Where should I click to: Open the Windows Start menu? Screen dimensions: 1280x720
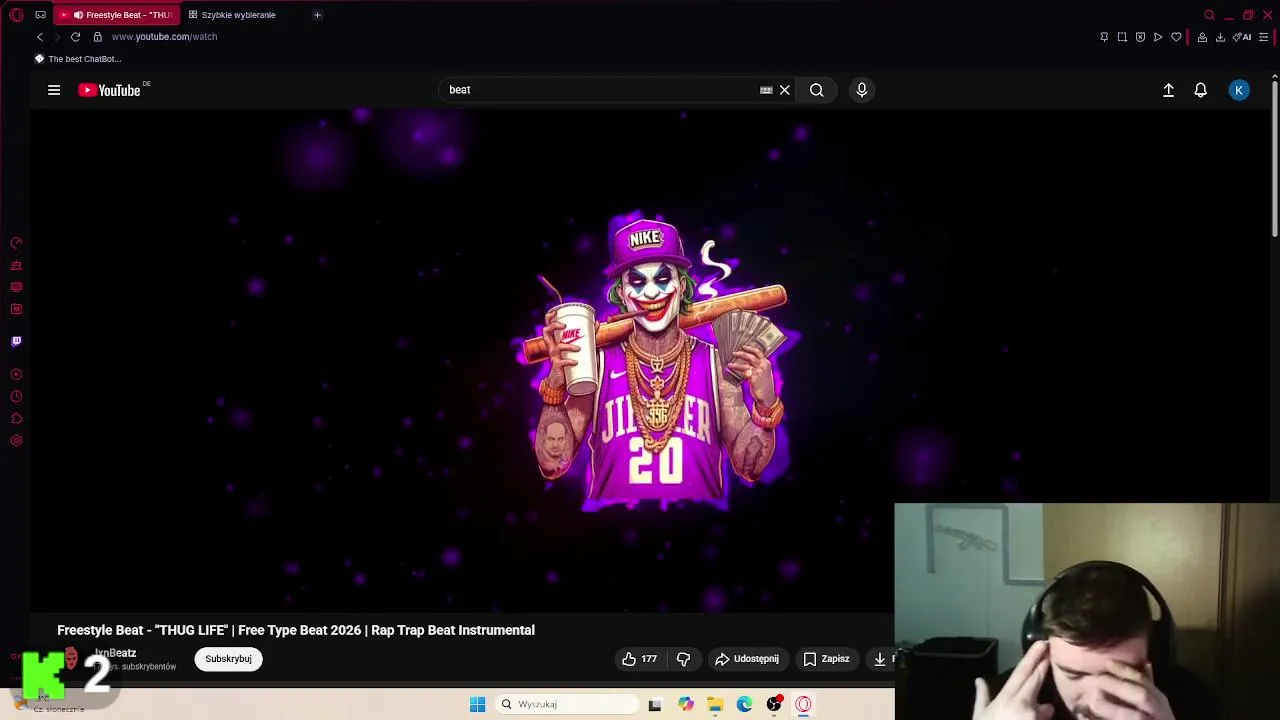[477, 704]
